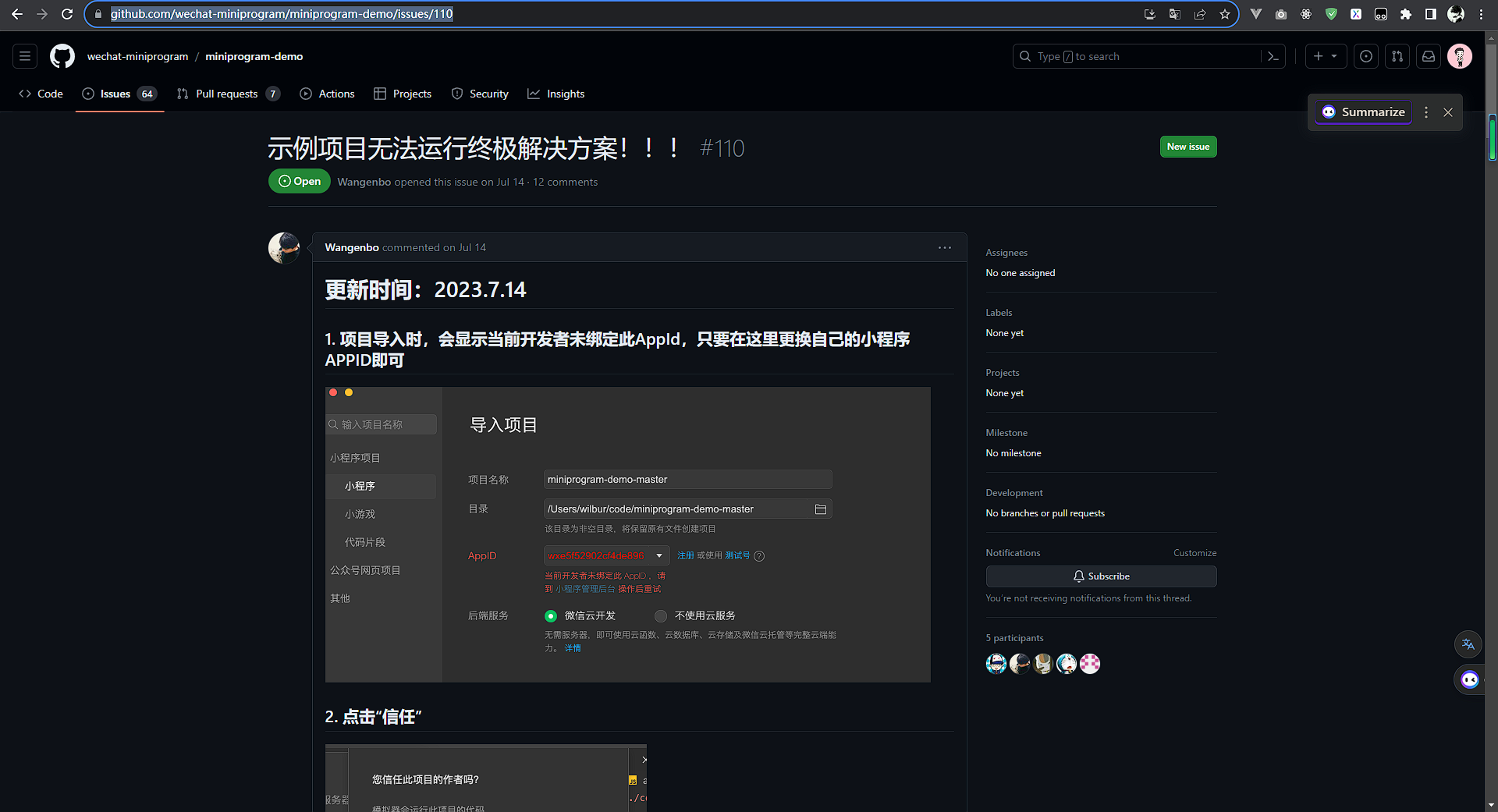Click the camera screenshot extension icon
1498x812 pixels.
(x=1281, y=14)
